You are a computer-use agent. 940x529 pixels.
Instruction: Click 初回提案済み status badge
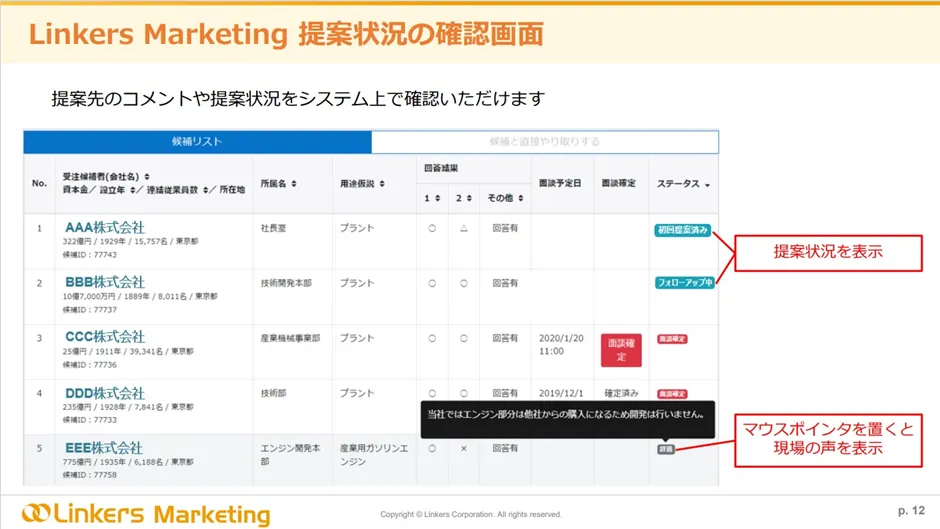(683, 230)
